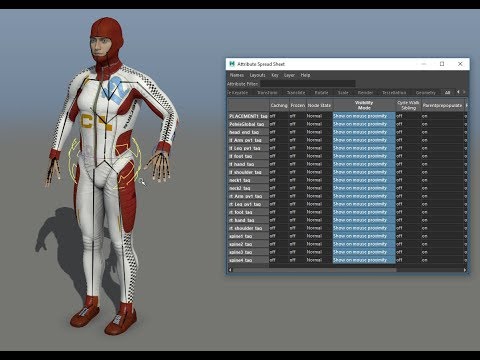
Task: Select the neck1_tag row header
Action: 248,180
